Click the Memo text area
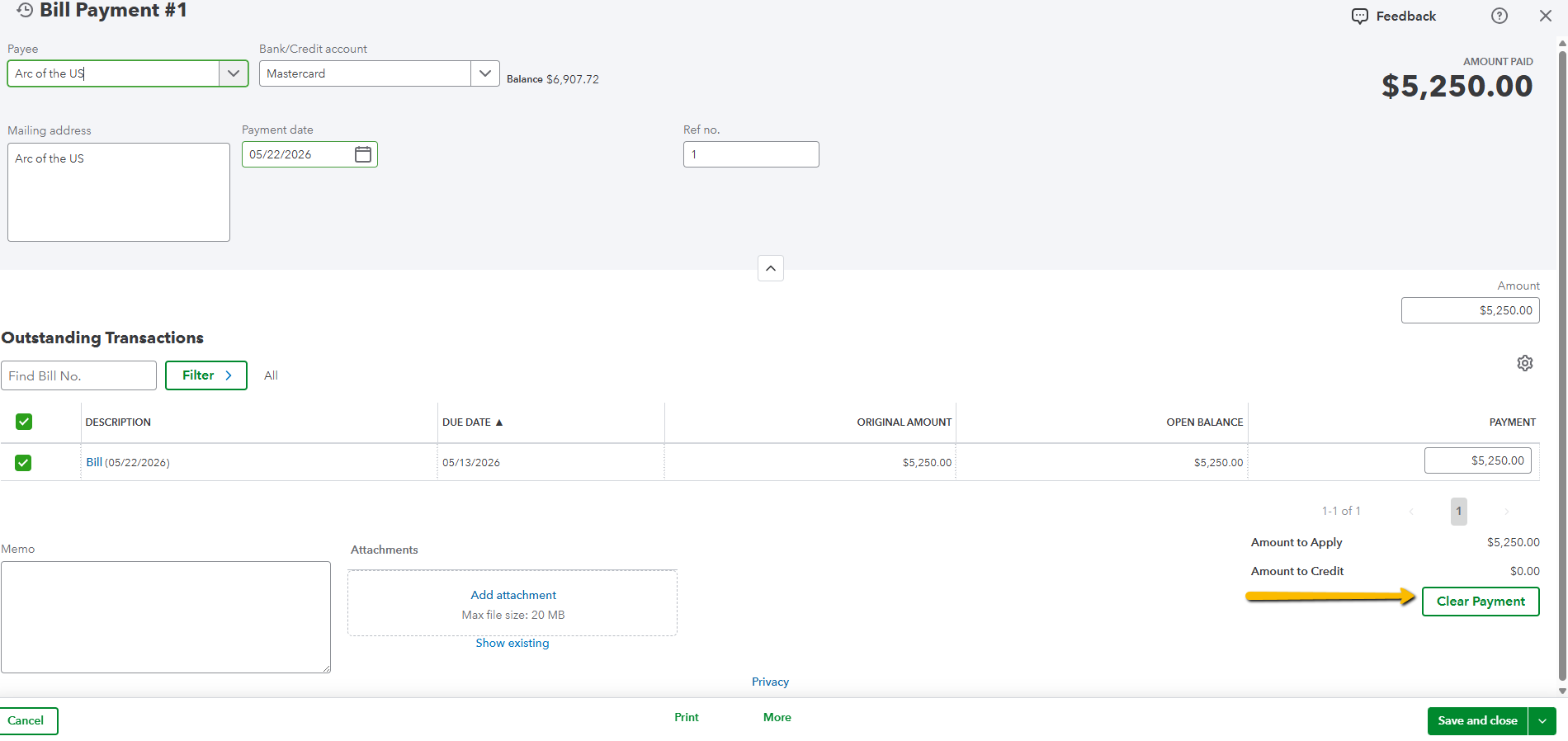The image size is (1568, 741). click(x=166, y=617)
